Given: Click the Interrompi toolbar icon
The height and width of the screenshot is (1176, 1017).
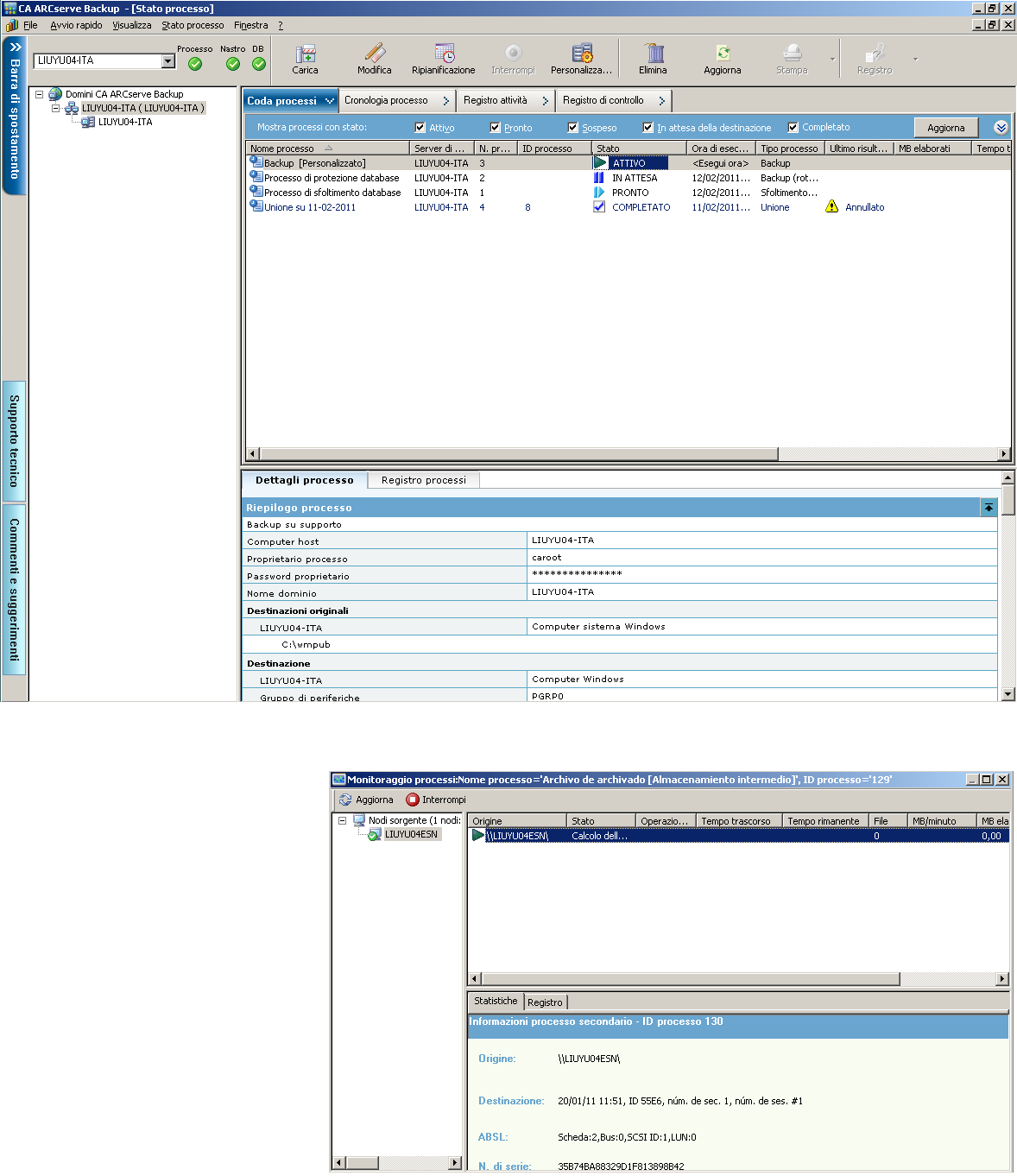Looking at the screenshot, I should [x=514, y=54].
